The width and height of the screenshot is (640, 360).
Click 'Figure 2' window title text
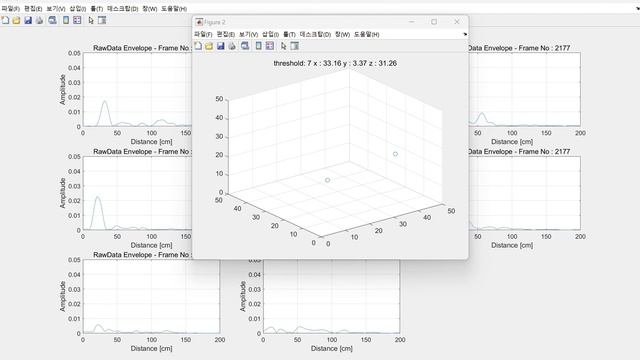[x=215, y=22]
